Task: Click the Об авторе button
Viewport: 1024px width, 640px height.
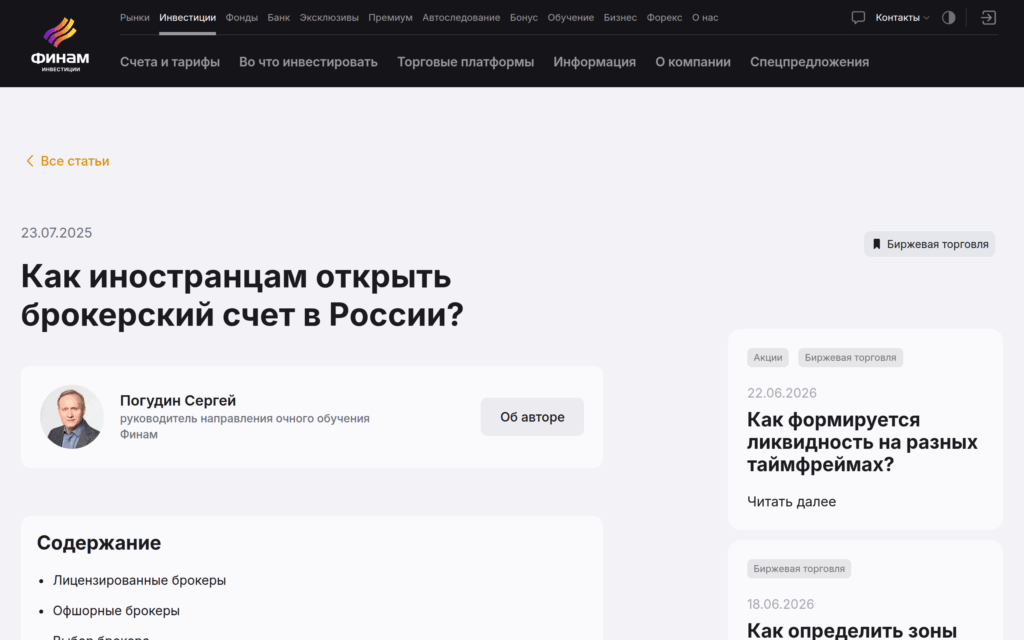Action: 532,417
